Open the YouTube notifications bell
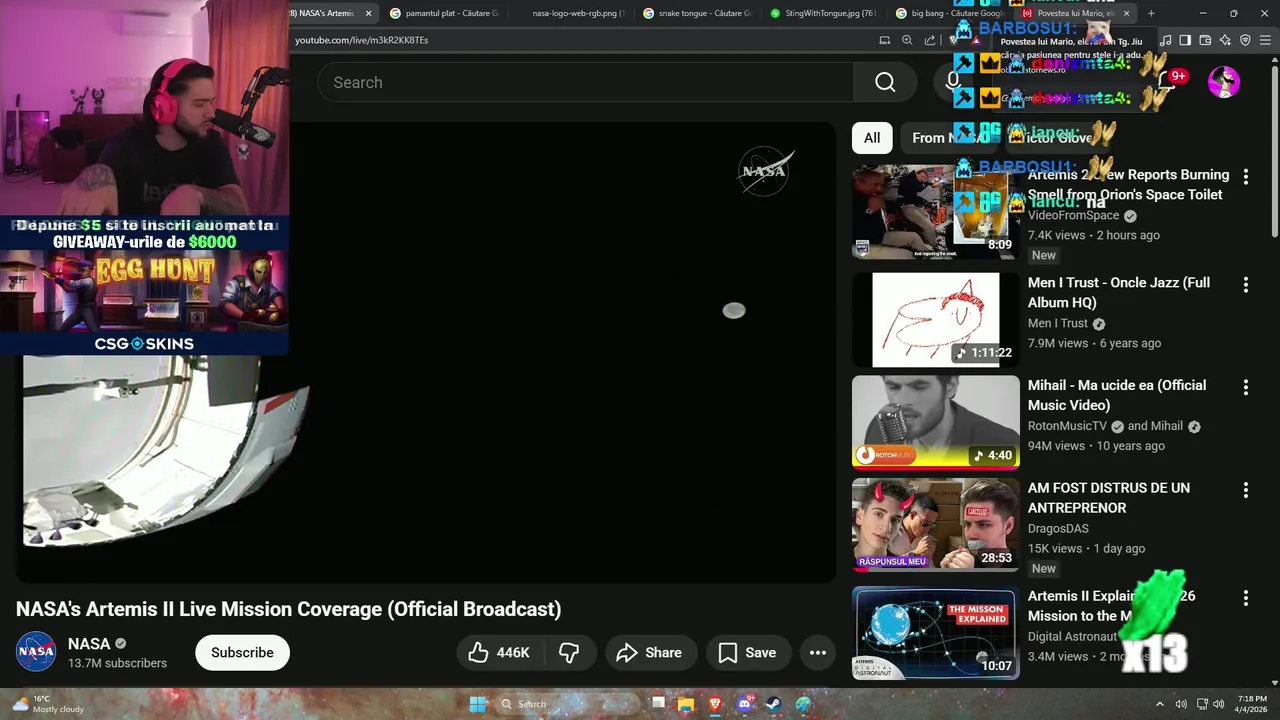 [1168, 82]
